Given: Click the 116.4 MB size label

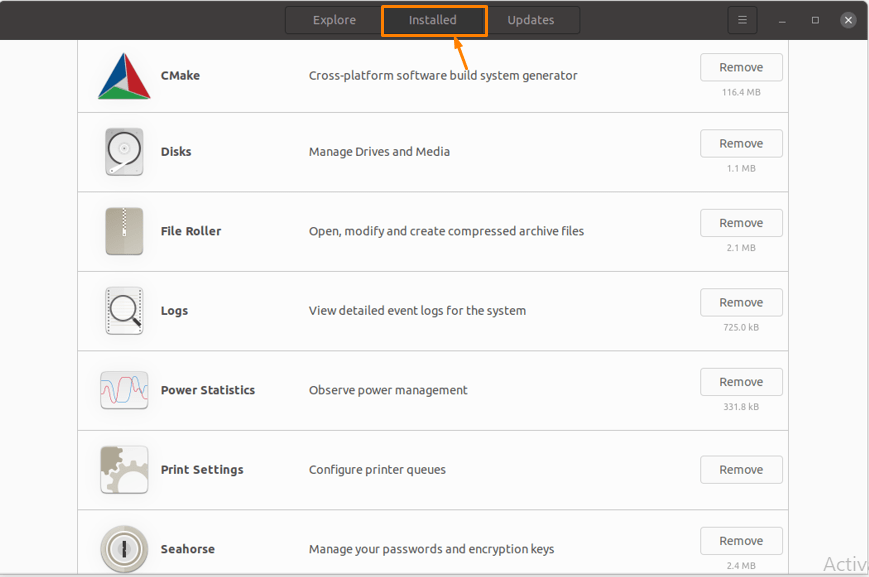Looking at the screenshot, I should [x=741, y=93].
